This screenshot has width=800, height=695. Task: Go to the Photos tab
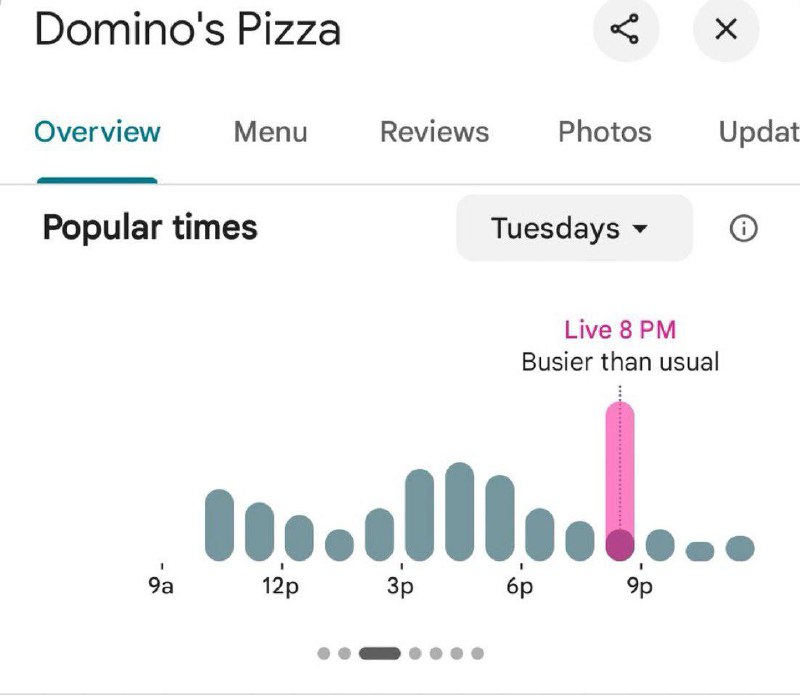[605, 132]
